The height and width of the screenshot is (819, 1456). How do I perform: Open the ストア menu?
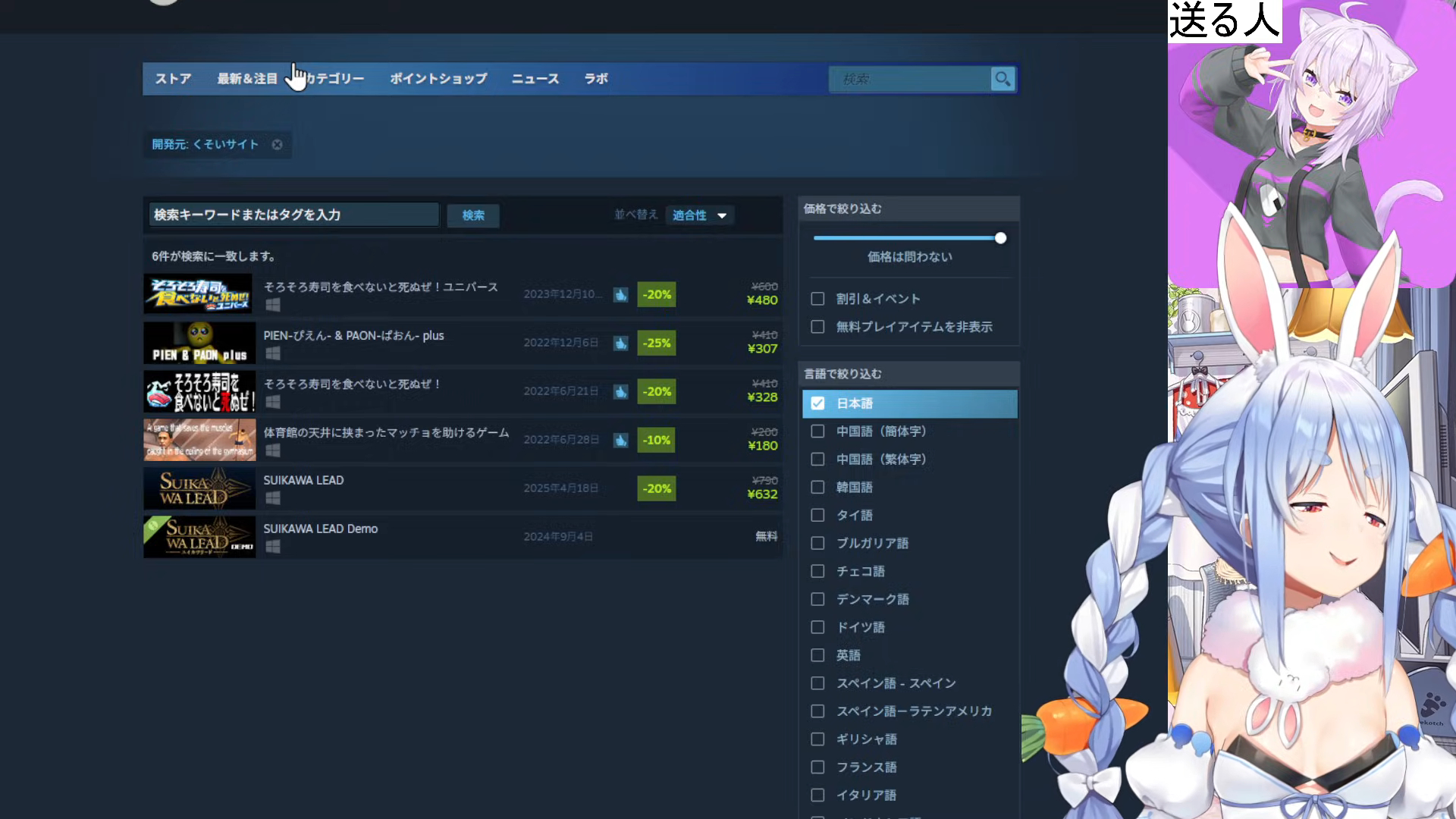(x=173, y=79)
